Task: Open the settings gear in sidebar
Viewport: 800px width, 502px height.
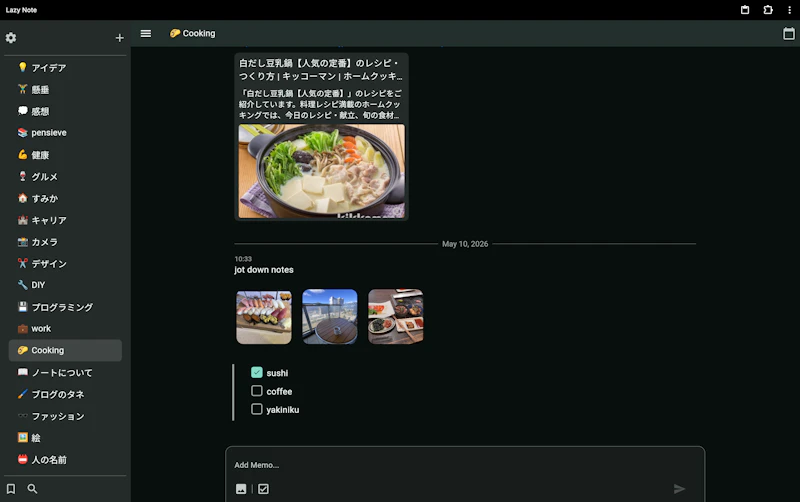Action: 11,38
